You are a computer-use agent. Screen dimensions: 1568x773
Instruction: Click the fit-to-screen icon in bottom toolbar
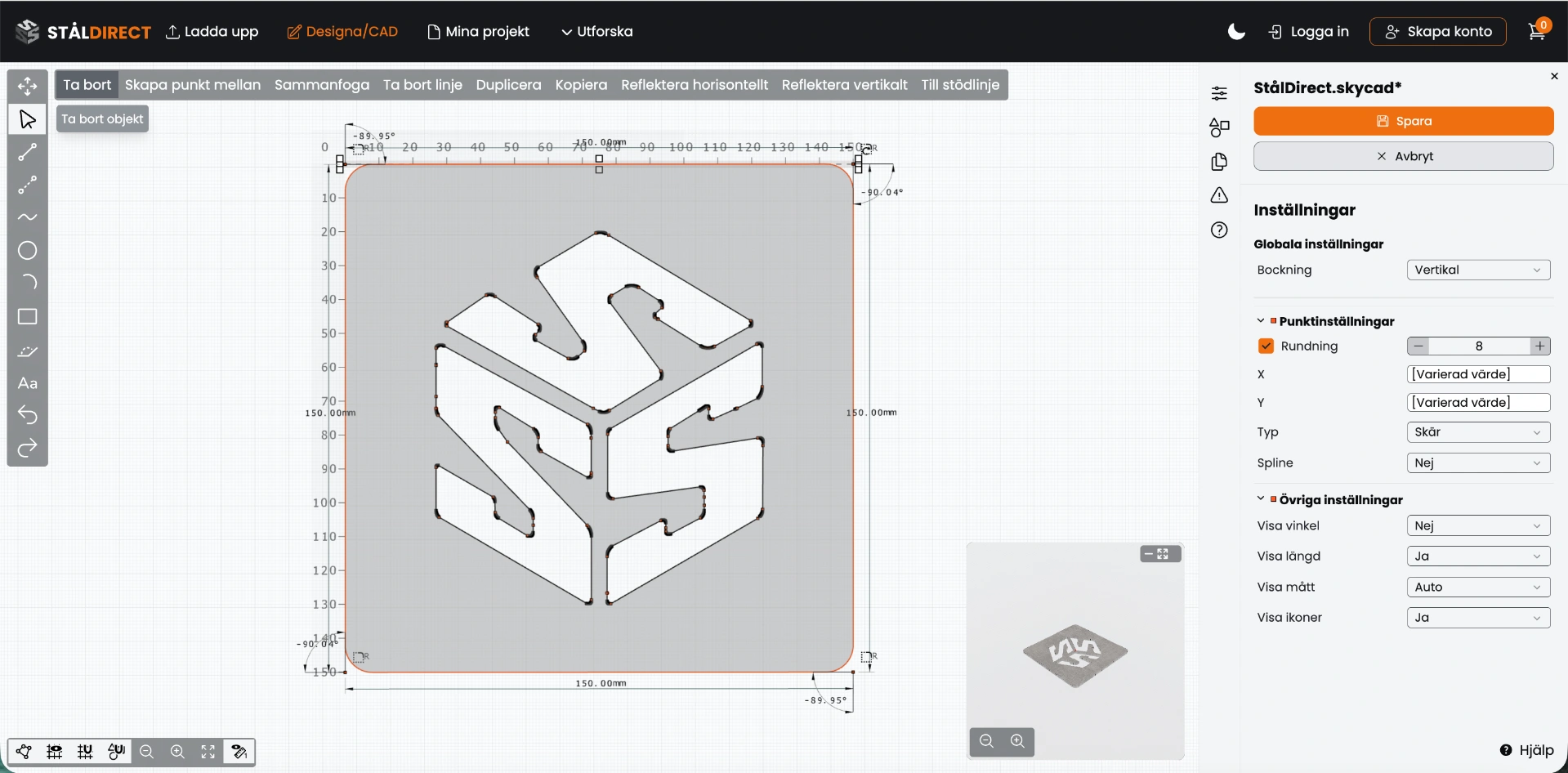coord(208,752)
